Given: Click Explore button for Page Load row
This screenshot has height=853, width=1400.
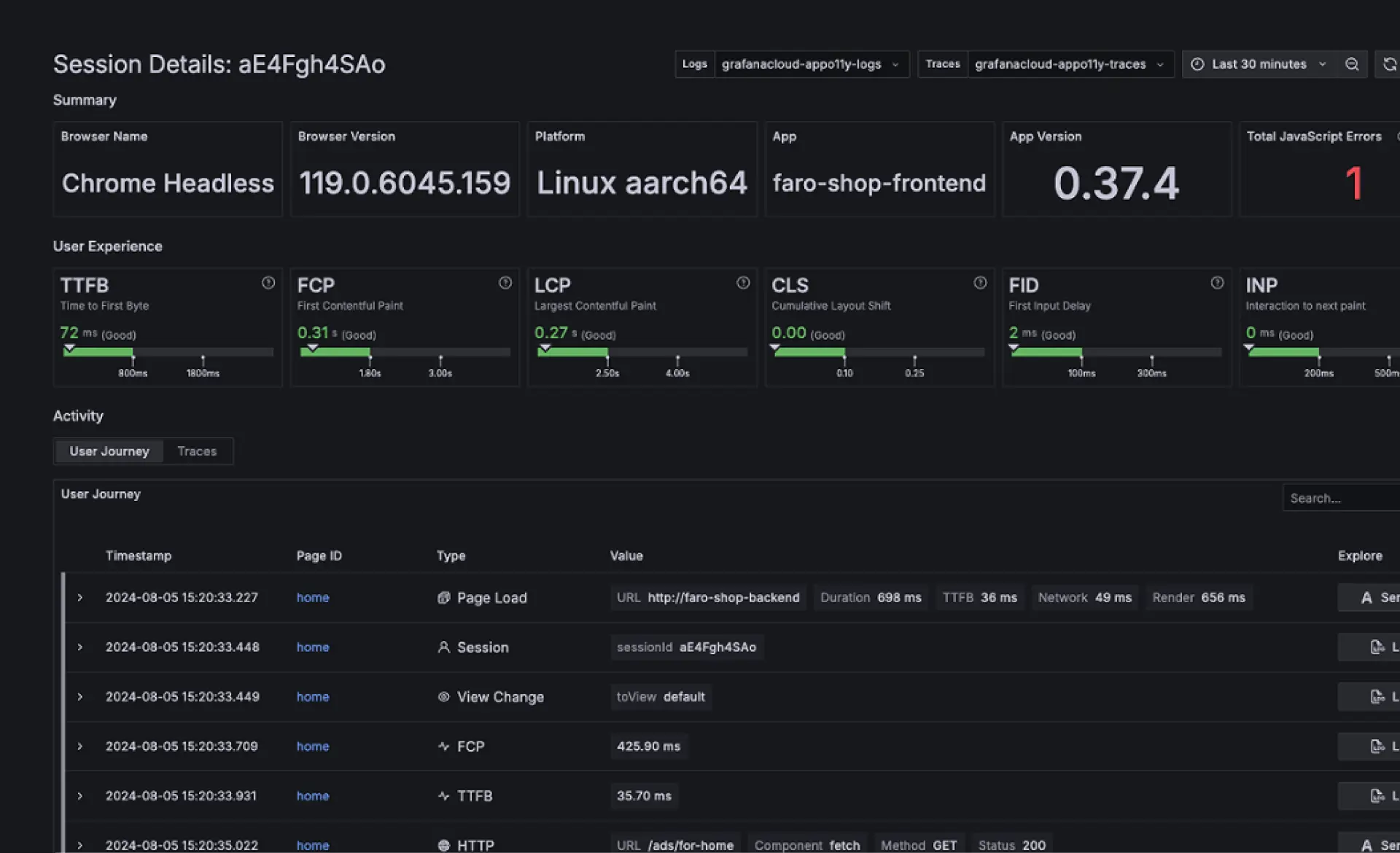Looking at the screenshot, I should pos(1369,598).
